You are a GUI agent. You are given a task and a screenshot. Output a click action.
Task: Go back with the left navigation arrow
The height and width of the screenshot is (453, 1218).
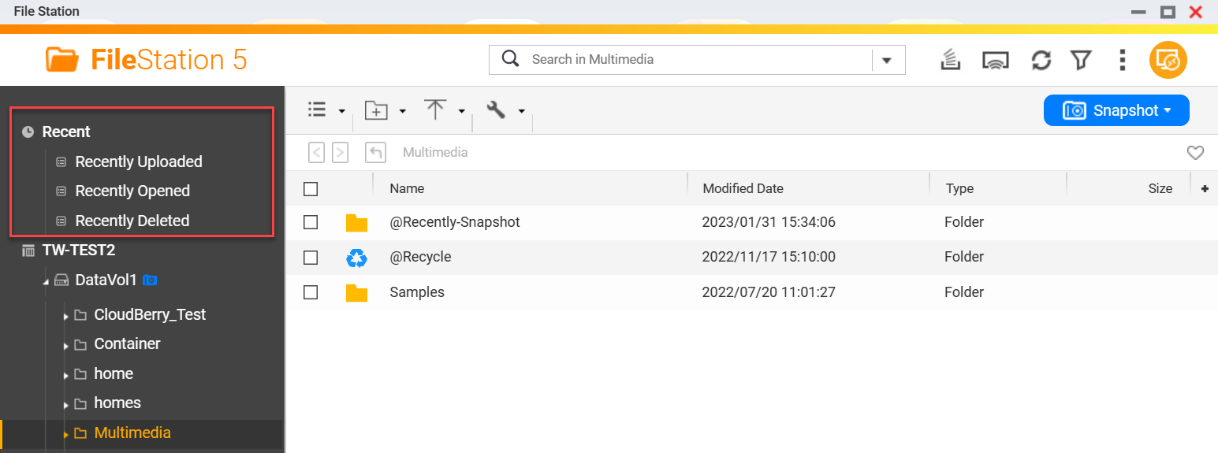tap(316, 153)
